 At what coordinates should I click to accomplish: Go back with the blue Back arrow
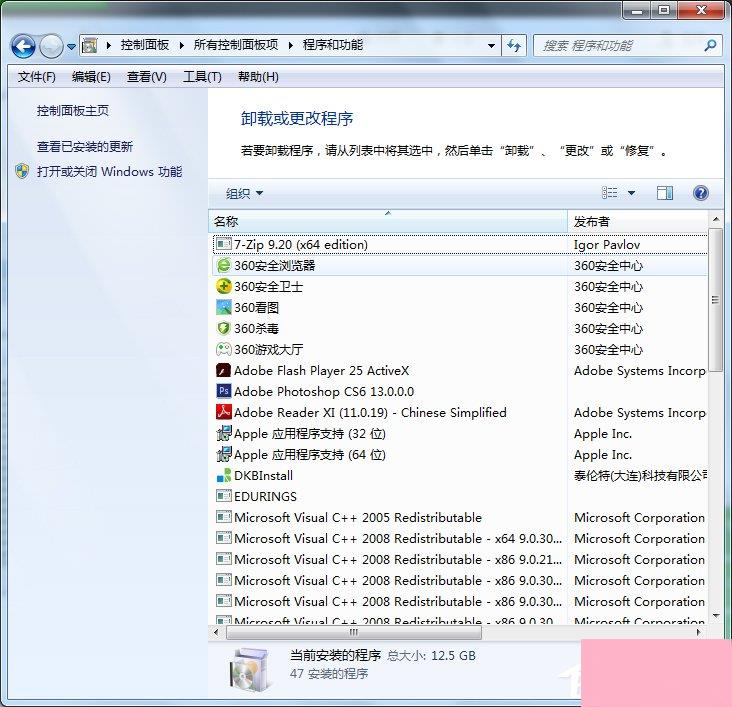point(23,46)
